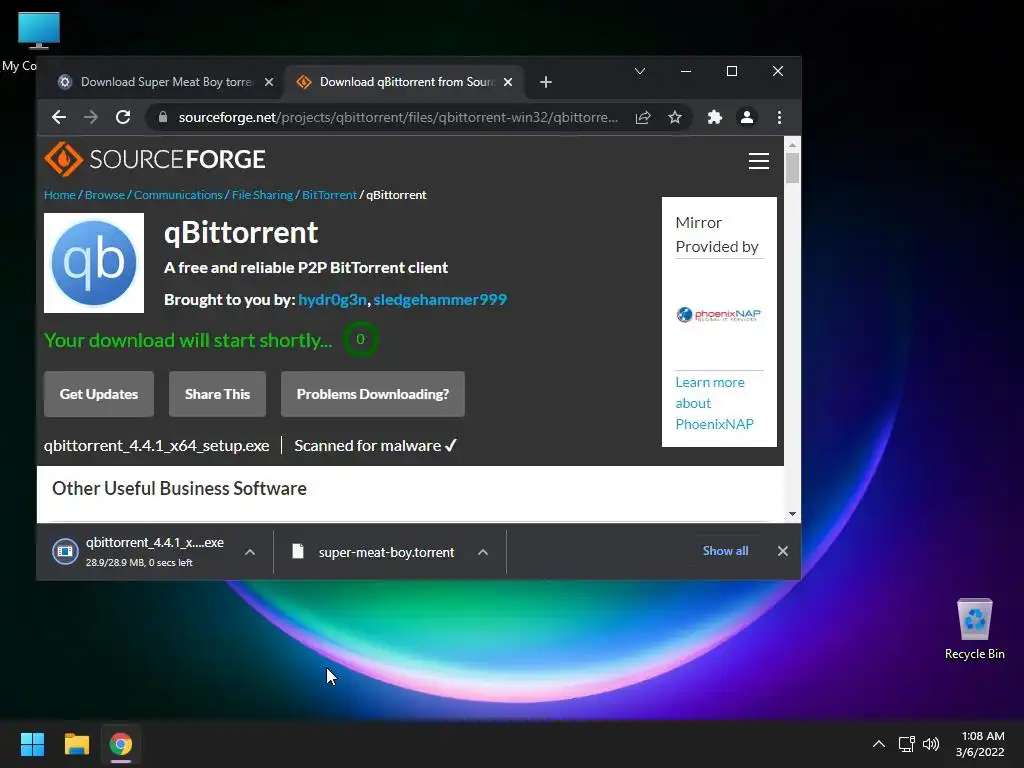Viewport: 1024px width, 768px height.
Task: Go to Communications breadcrumb
Action: coord(178,195)
